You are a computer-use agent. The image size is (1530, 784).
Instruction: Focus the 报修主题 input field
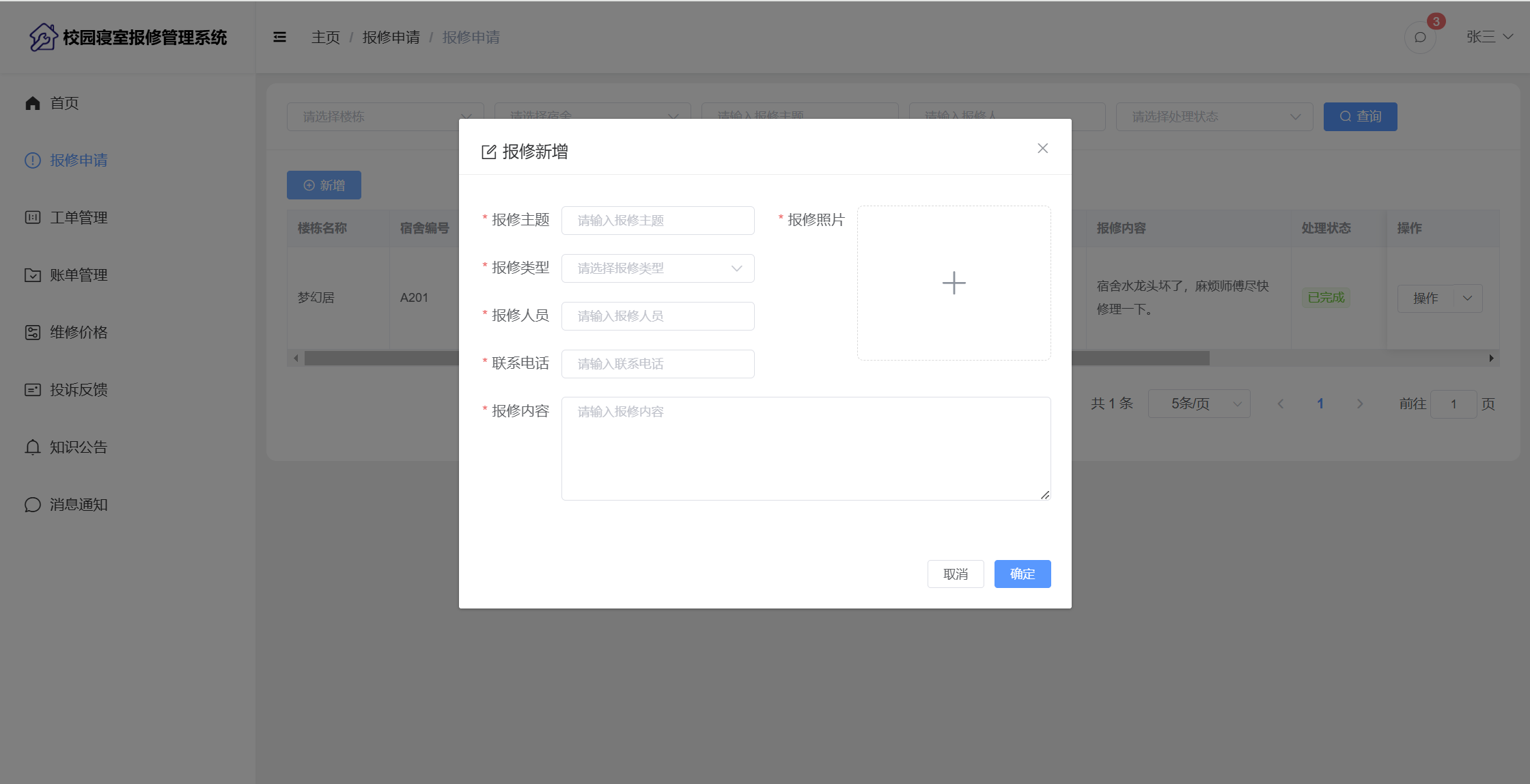[657, 221]
